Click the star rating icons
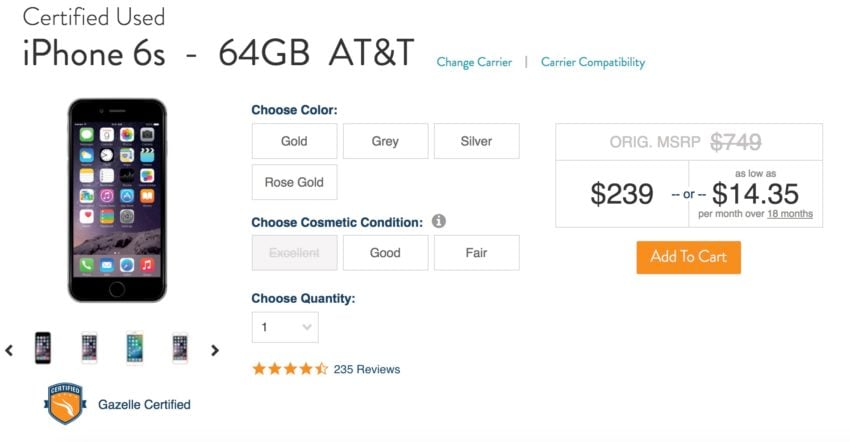Viewport: 850px width, 442px height. [x=290, y=369]
